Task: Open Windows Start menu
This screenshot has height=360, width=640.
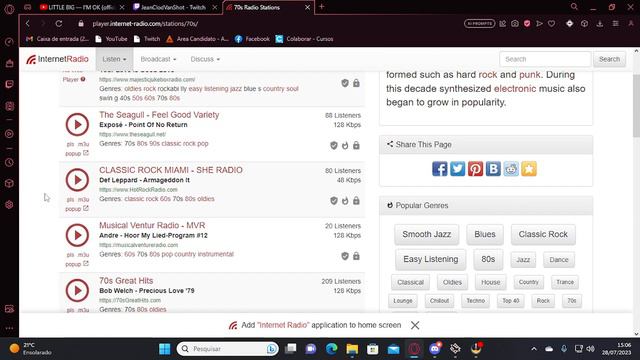Action: (164, 349)
